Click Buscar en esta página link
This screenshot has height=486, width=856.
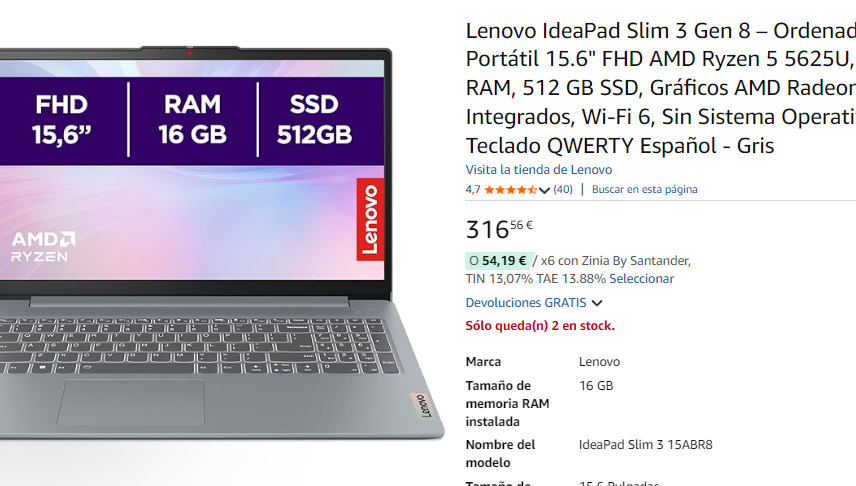[x=645, y=189]
